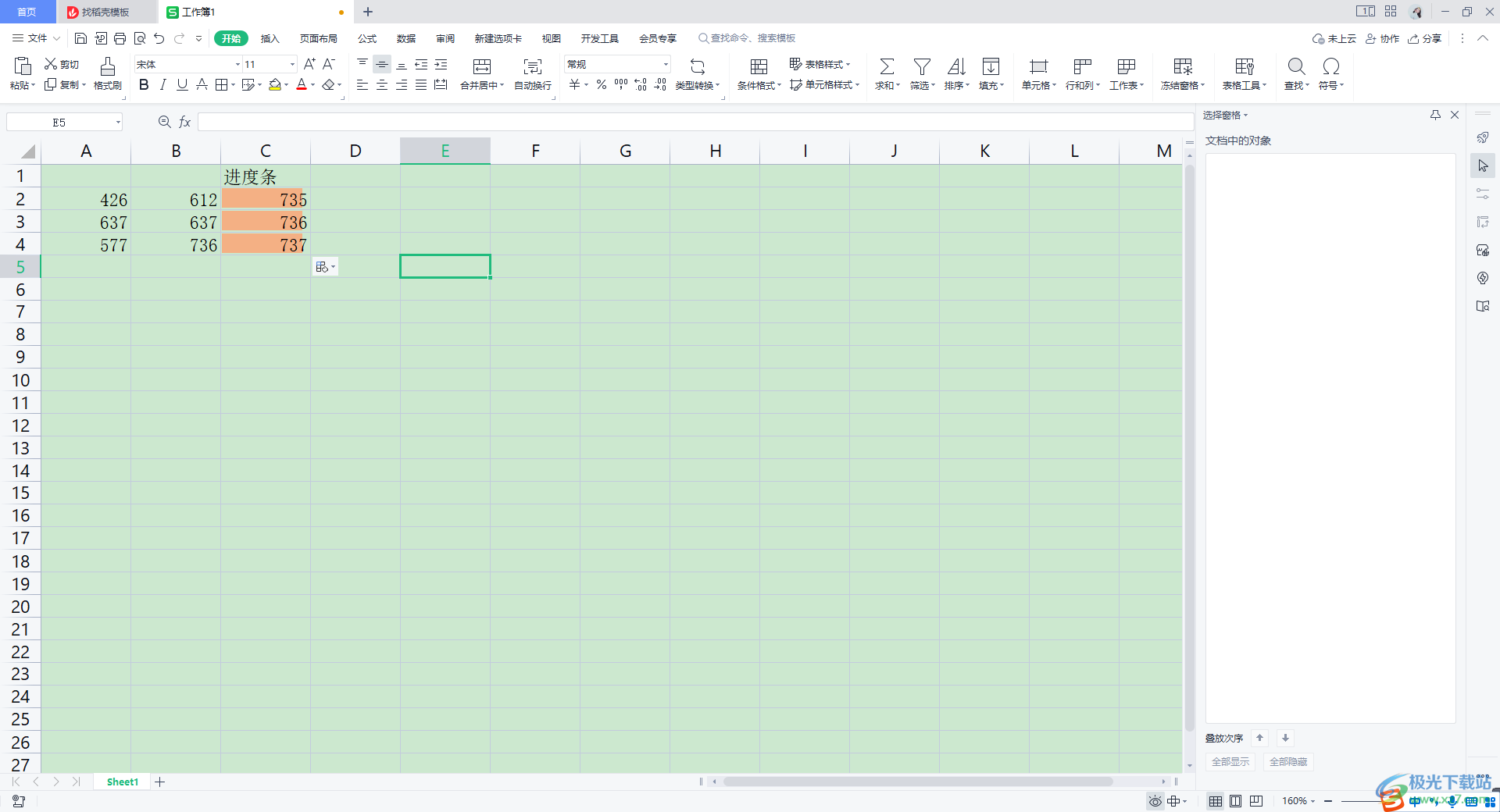The image size is (1500, 812).
Task: Open the number format dropdown showing 常规
Action: [666, 64]
